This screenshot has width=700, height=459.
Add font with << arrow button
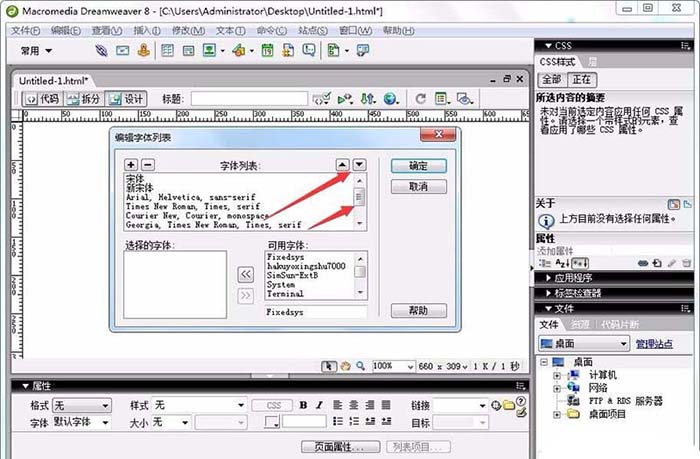tap(246, 274)
